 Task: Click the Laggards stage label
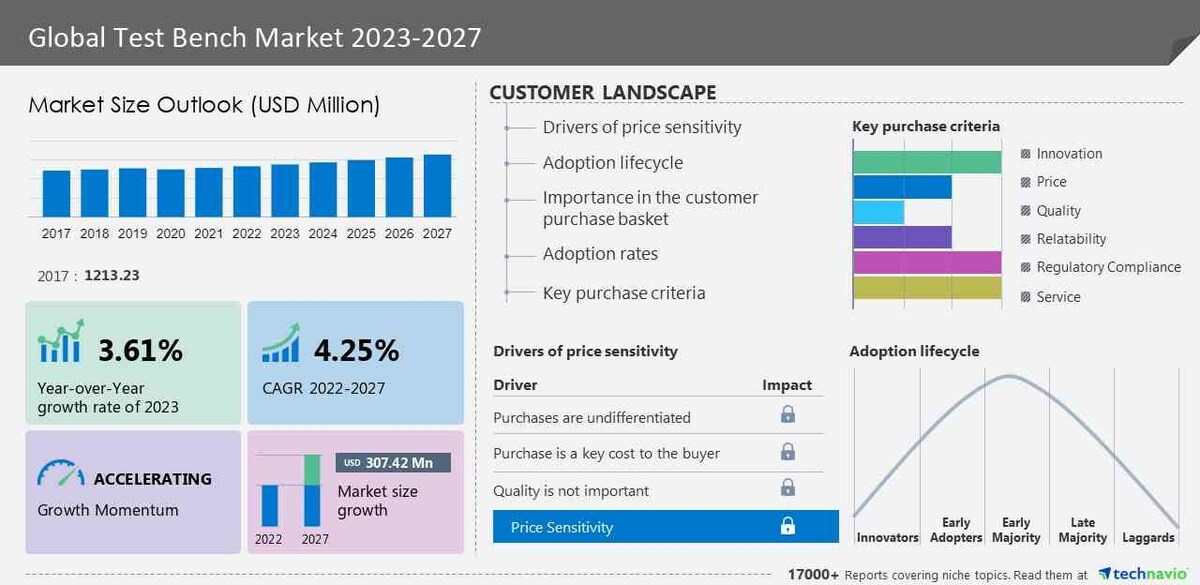pyautogui.click(x=1148, y=537)
